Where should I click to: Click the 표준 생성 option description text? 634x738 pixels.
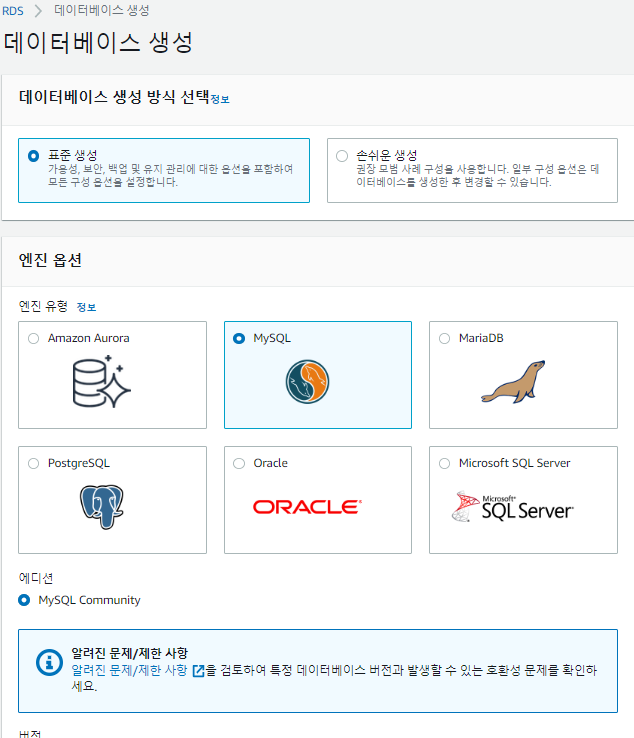click(170, 176)
